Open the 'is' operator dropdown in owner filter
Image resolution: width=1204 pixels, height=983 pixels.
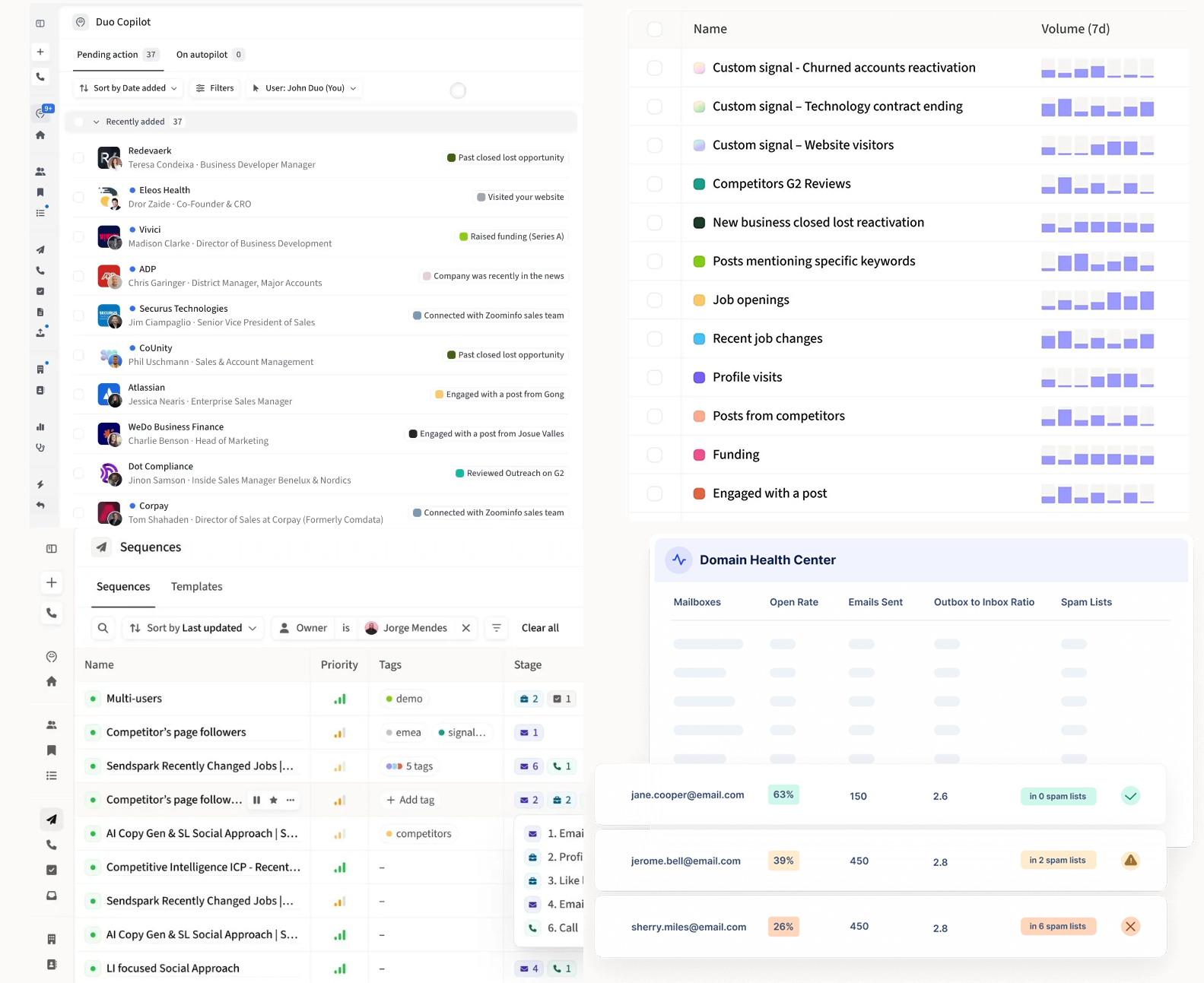click(346, 628)
